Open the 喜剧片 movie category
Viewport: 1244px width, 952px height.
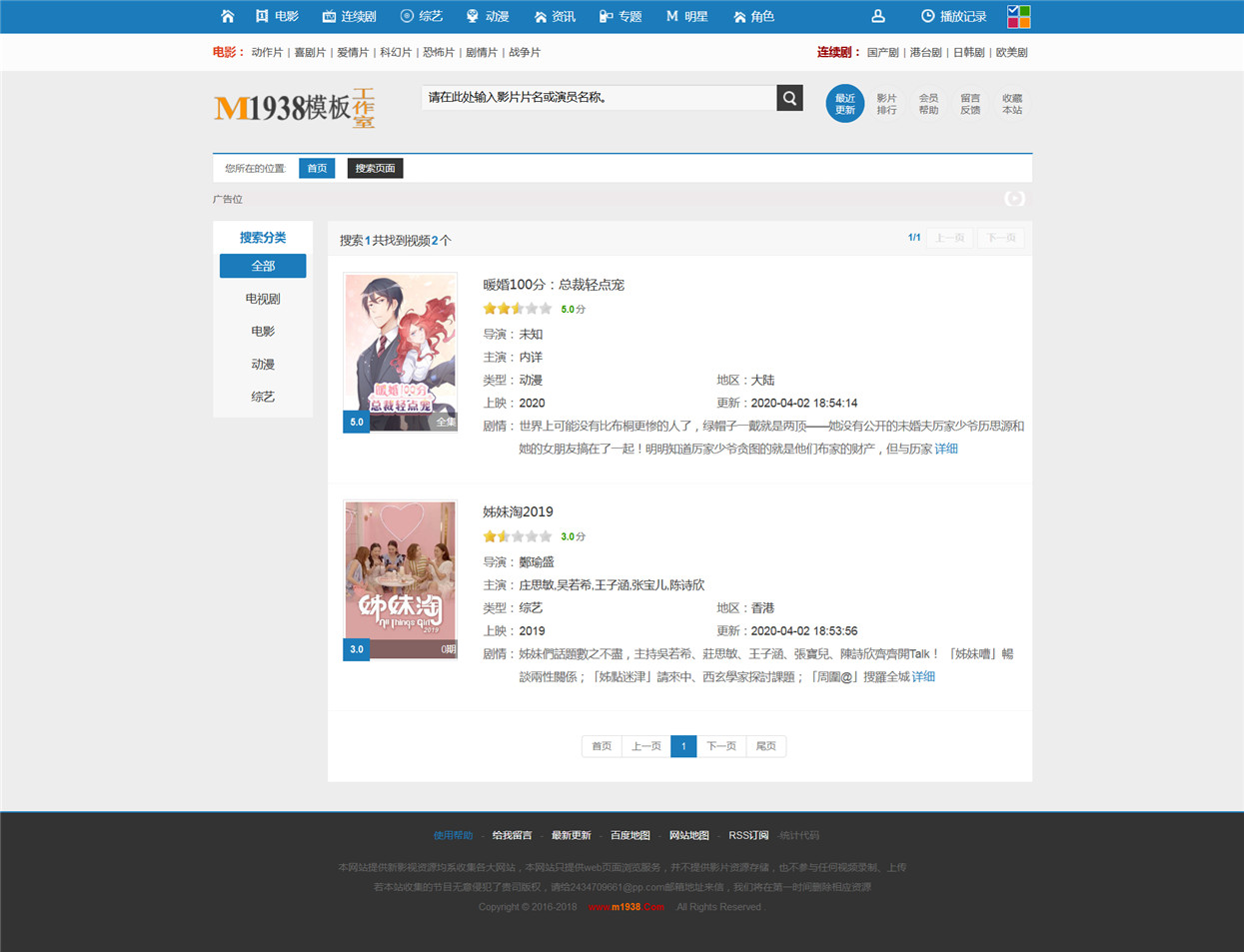pyautogui.click(x=310, y=52)
